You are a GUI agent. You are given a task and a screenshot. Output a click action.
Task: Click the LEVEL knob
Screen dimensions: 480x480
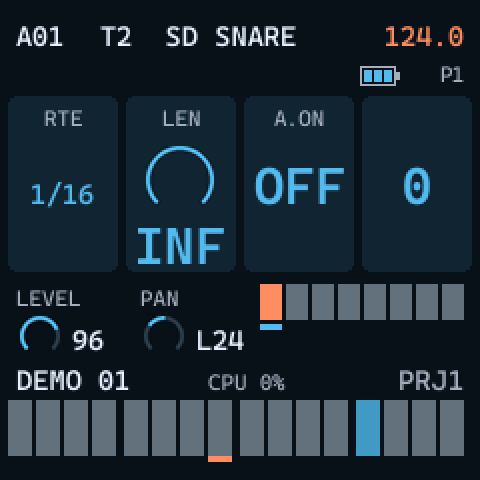tap(40, 333)
